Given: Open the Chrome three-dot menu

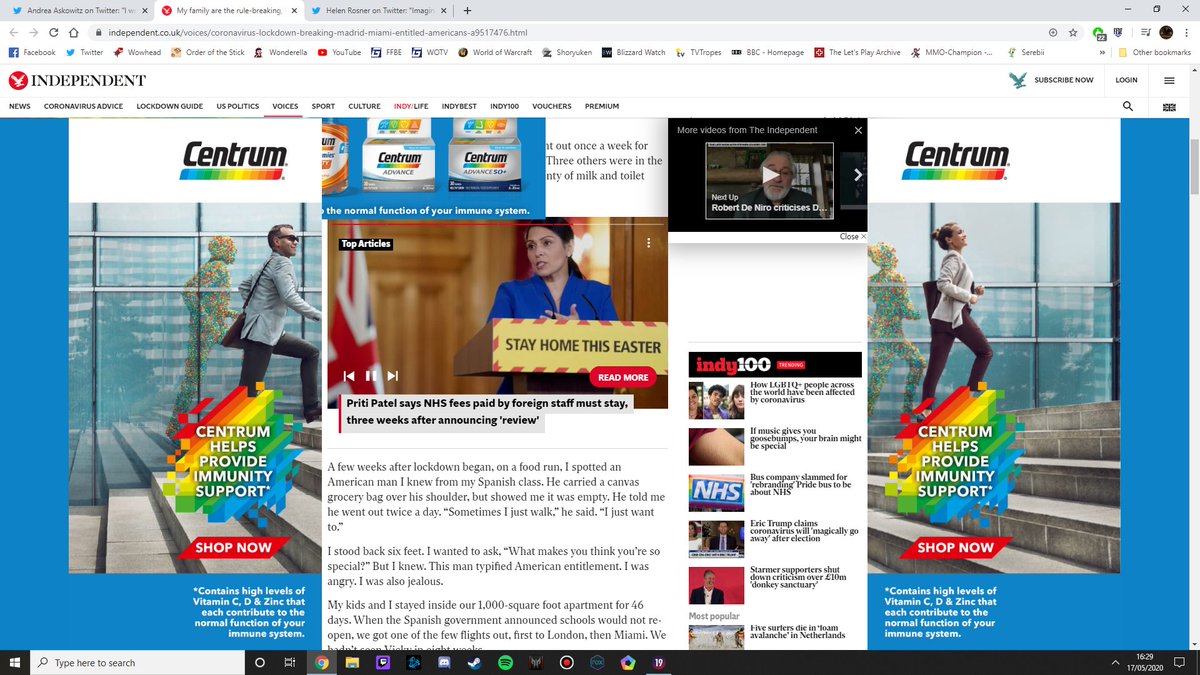Looking at the screenshot, I should coord(1187,32).
